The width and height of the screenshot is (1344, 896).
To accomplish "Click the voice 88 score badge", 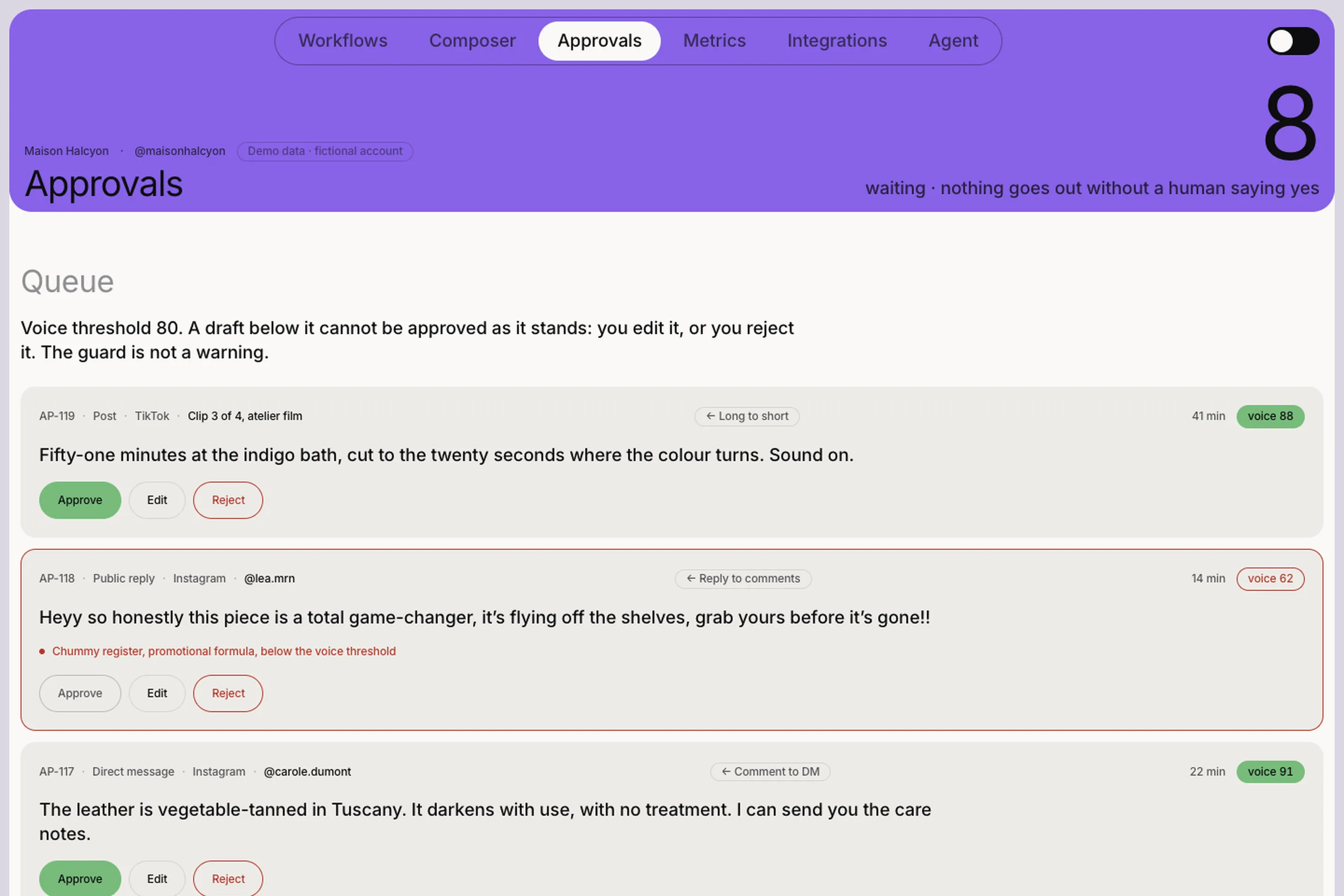I will [1270, 416].
